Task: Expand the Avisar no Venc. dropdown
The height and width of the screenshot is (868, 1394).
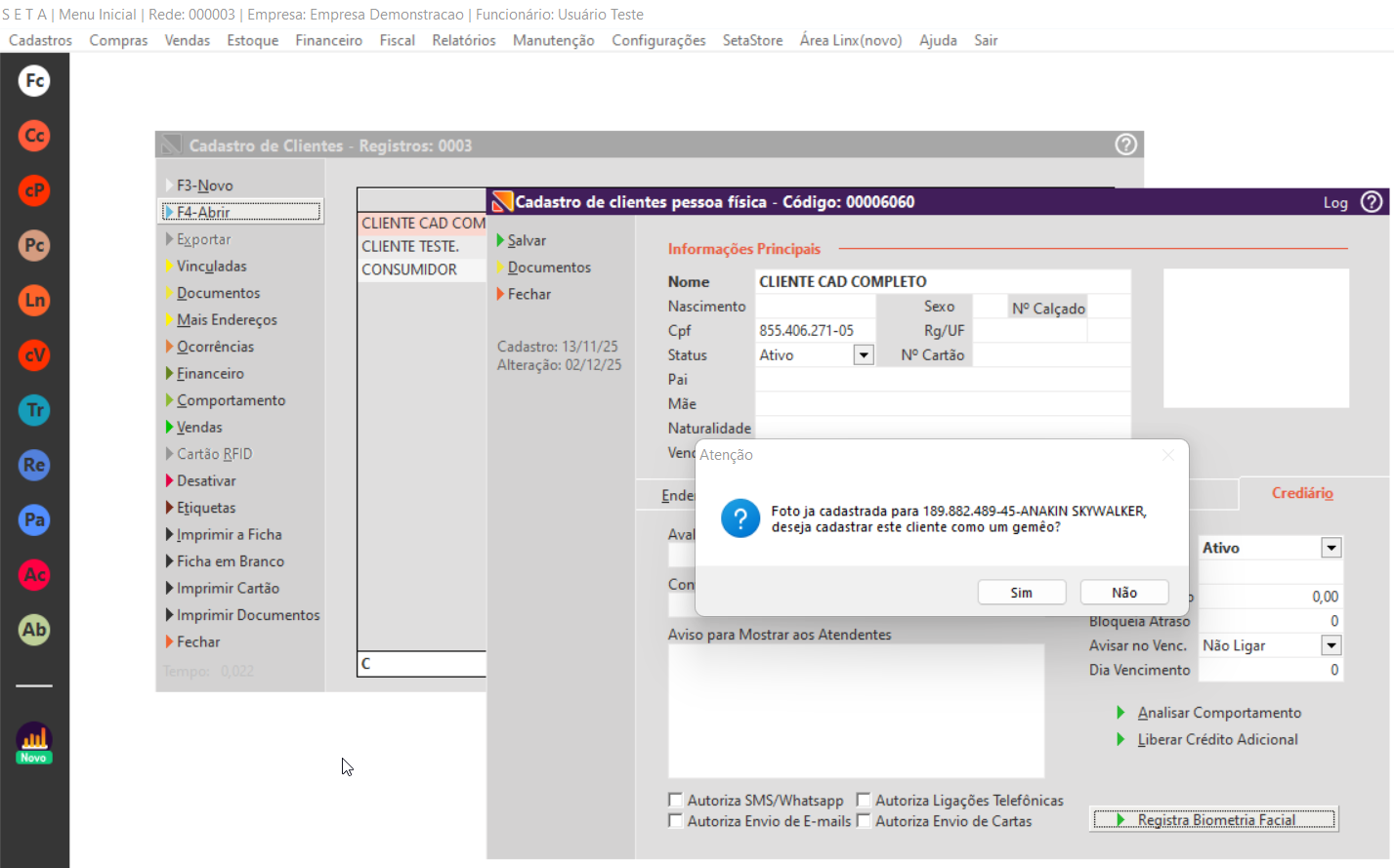Action: click(1331, 645)
